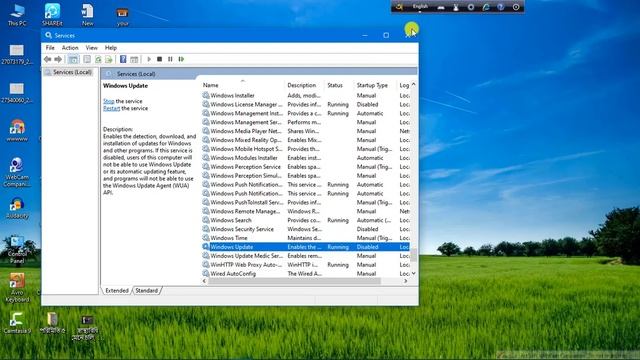This screenshot has height=360, width=640.
Task: Click the Restart Service toolbar icon
Action: coord(181,59)
